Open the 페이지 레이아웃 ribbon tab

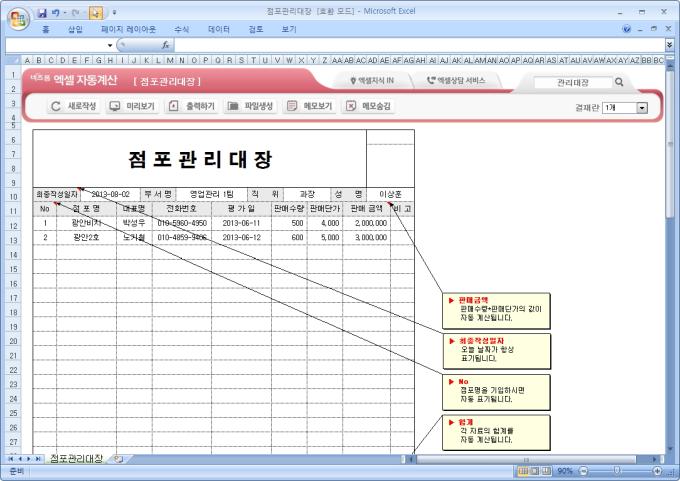128,29
